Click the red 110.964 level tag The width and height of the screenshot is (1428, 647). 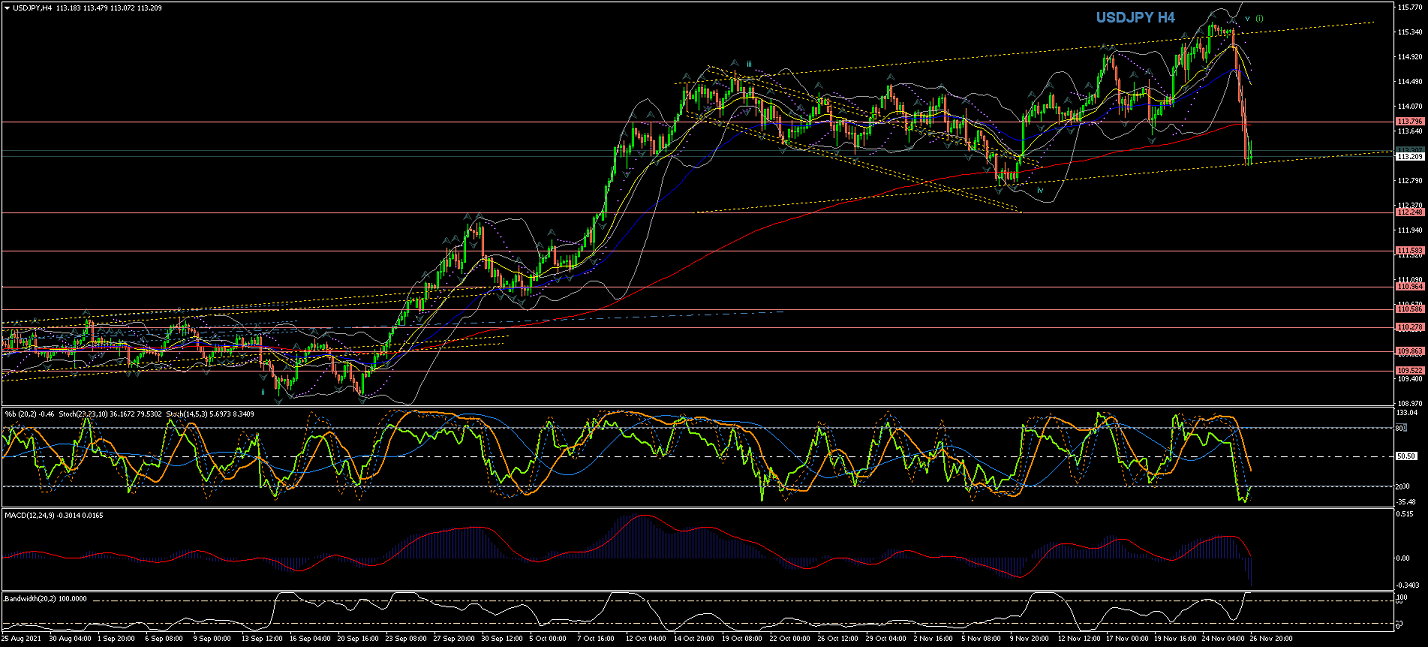(x=1410, y=287)
